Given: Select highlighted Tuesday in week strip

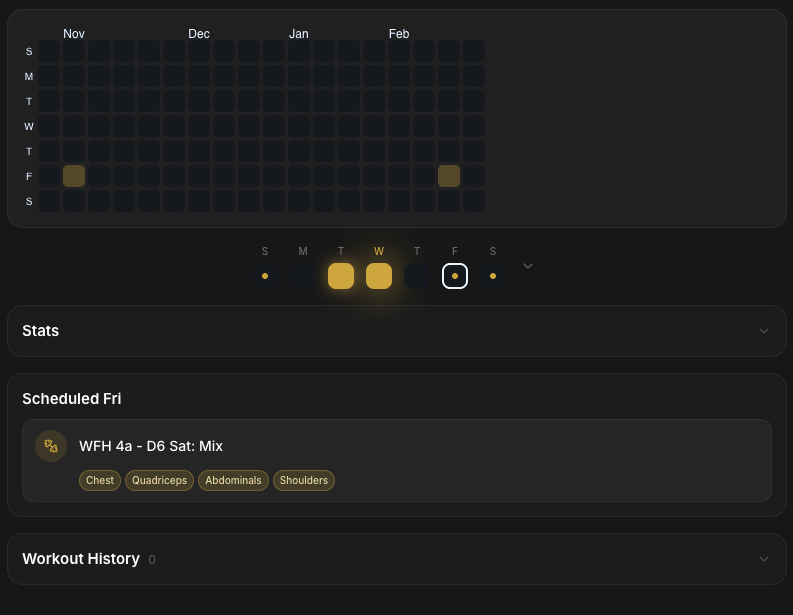Looking at the screenshot, I should [x=341, y=276].
